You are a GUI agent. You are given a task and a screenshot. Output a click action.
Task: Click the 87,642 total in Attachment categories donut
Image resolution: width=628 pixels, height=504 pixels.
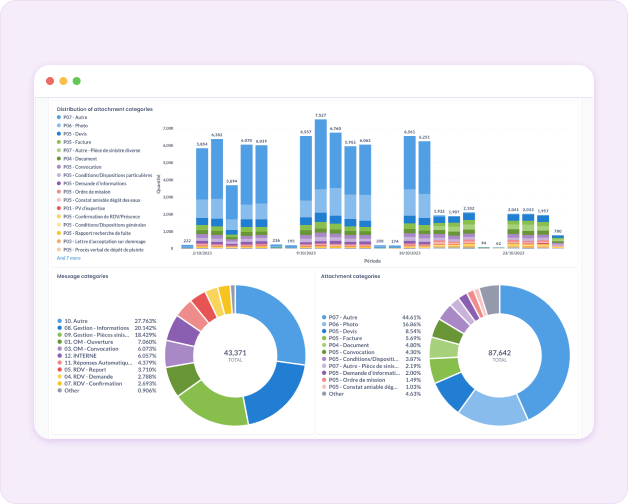[499, 353]
